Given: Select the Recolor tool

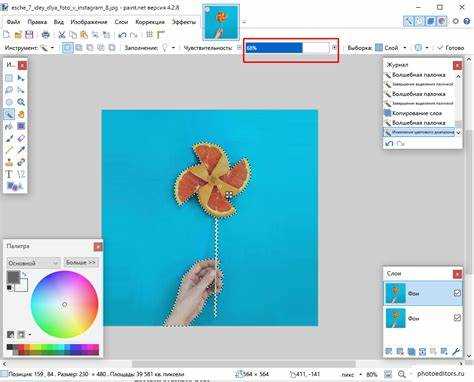Looking at the screenshot, I should click(21, 162).
